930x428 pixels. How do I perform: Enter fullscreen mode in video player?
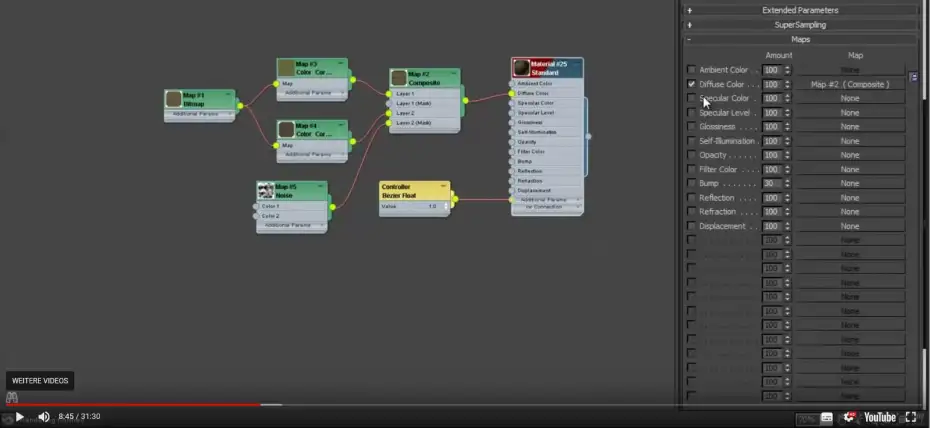point(911,417)
